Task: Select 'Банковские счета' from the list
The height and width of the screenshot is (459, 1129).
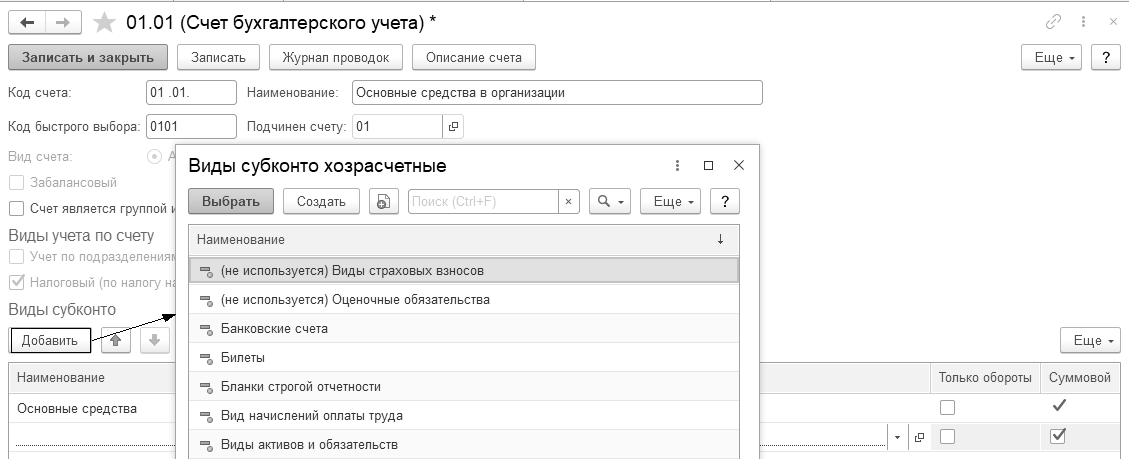Action: click(x=274, y=329)
